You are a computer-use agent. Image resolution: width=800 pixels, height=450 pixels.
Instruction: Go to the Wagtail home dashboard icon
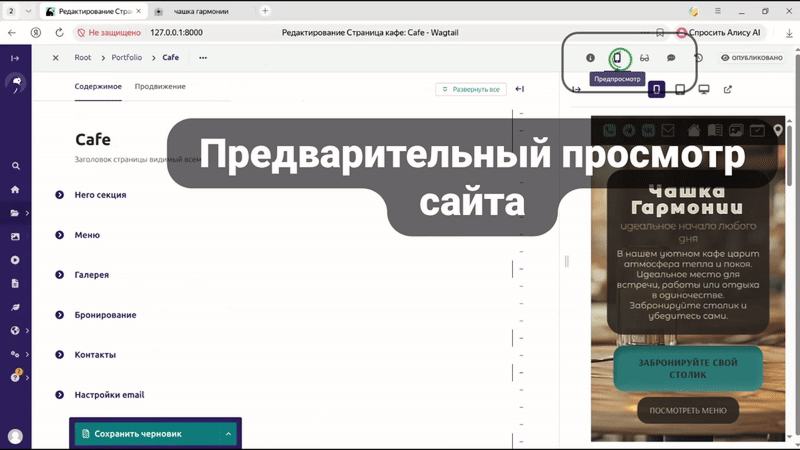15,189
